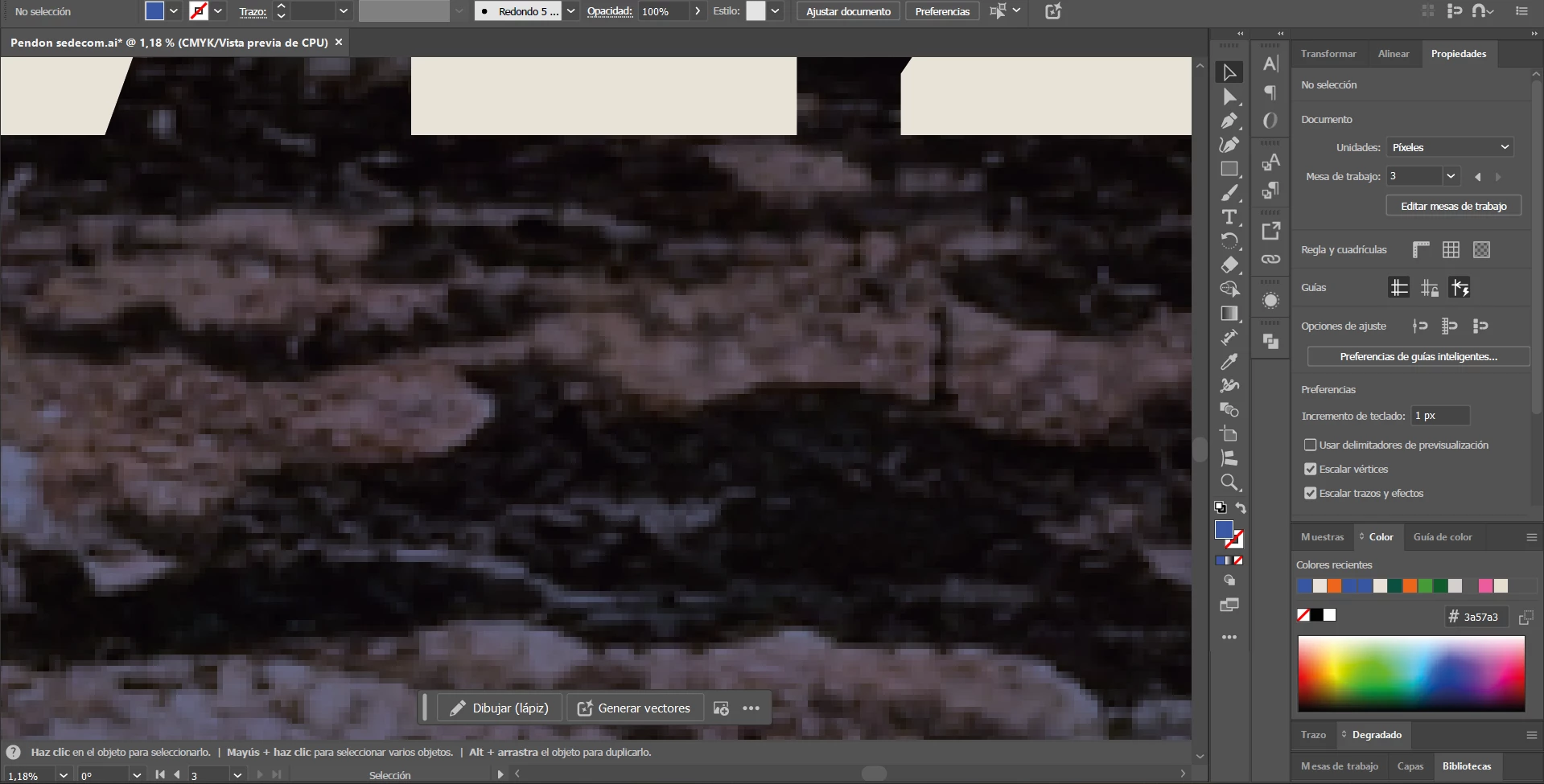Open the Pathfinder panel icon
Screen dimensions: 1544x784
(x=1270, y=342)
